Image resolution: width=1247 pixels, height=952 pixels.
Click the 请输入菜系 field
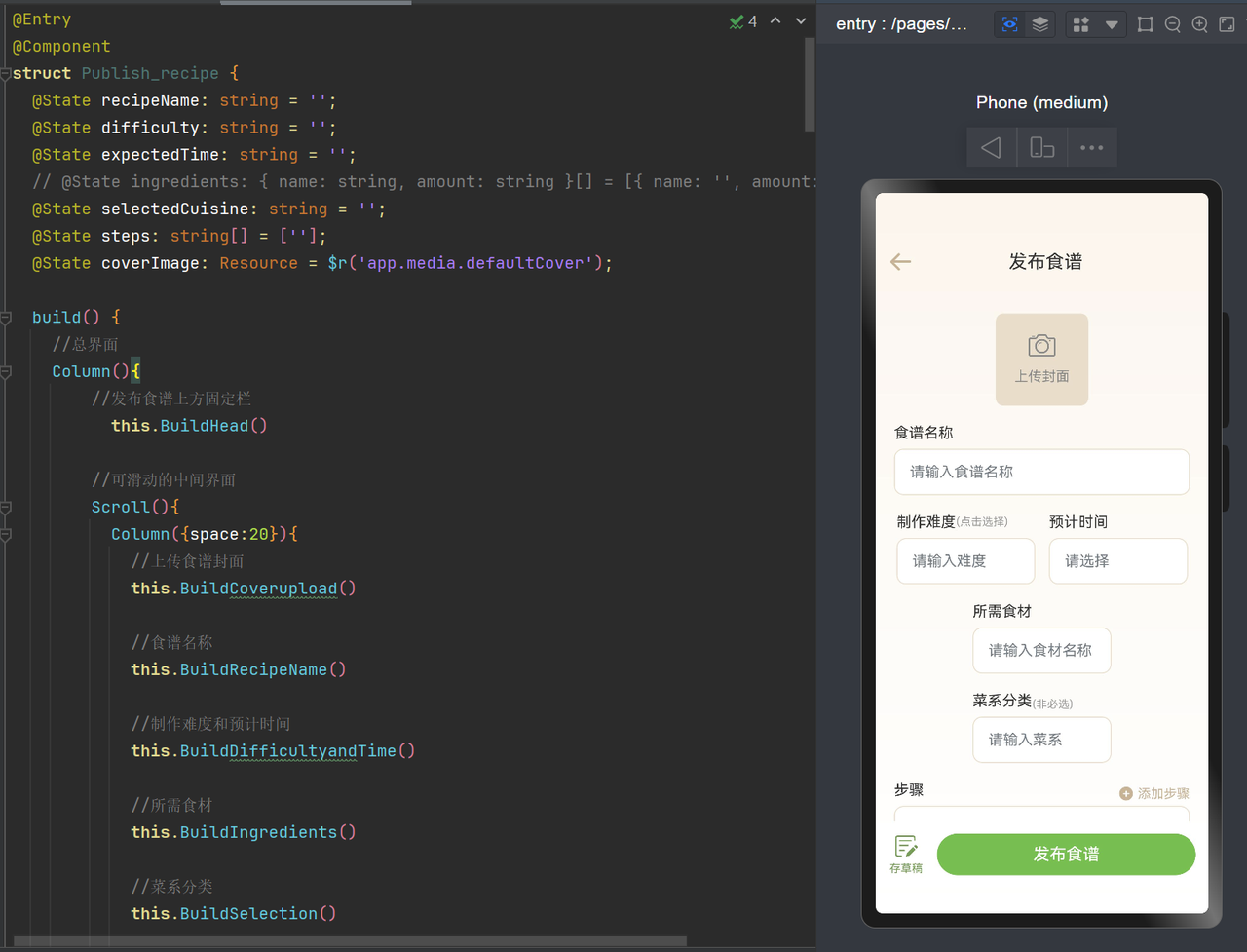(1041, 740)
